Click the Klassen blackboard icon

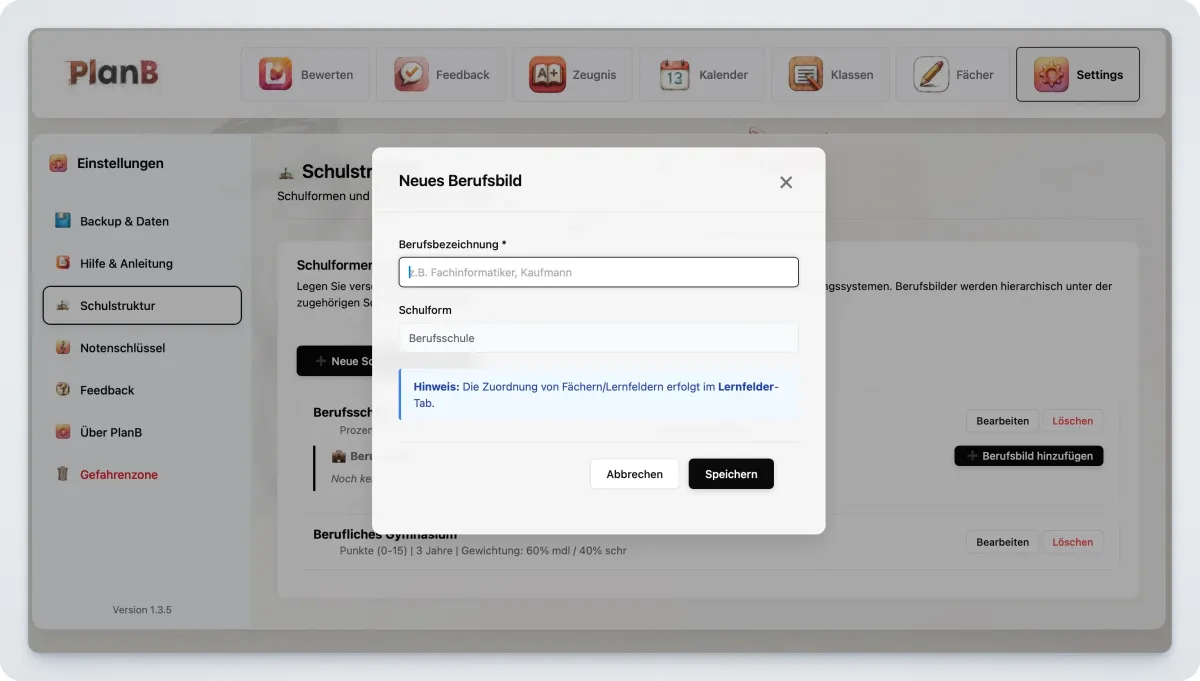click(x=806, y=75)
